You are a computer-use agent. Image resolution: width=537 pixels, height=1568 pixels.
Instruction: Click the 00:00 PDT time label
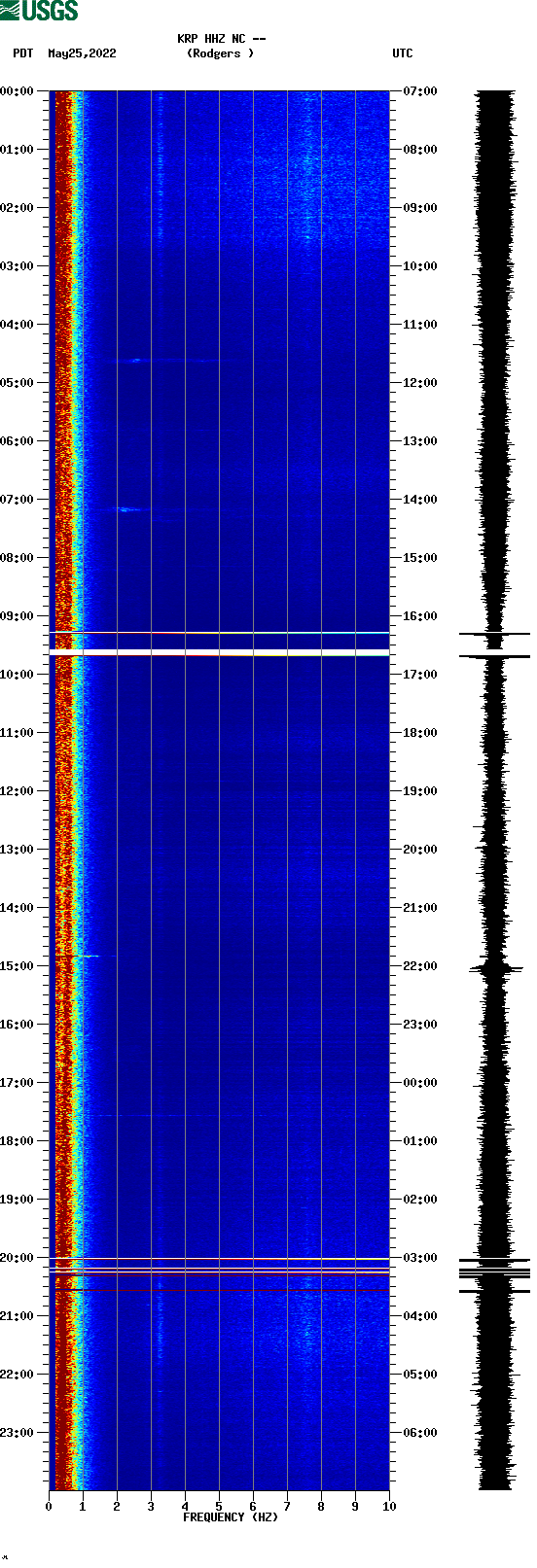coord(18,91)
